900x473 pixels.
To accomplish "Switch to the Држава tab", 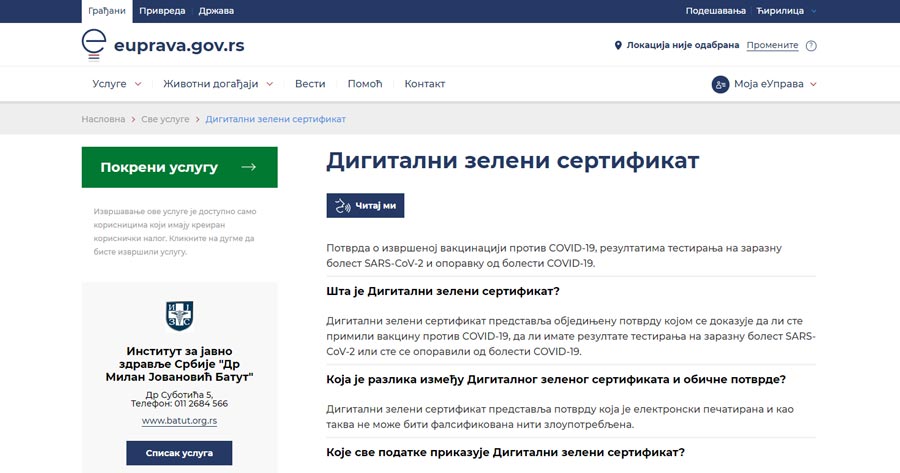I will coord(215,11).
